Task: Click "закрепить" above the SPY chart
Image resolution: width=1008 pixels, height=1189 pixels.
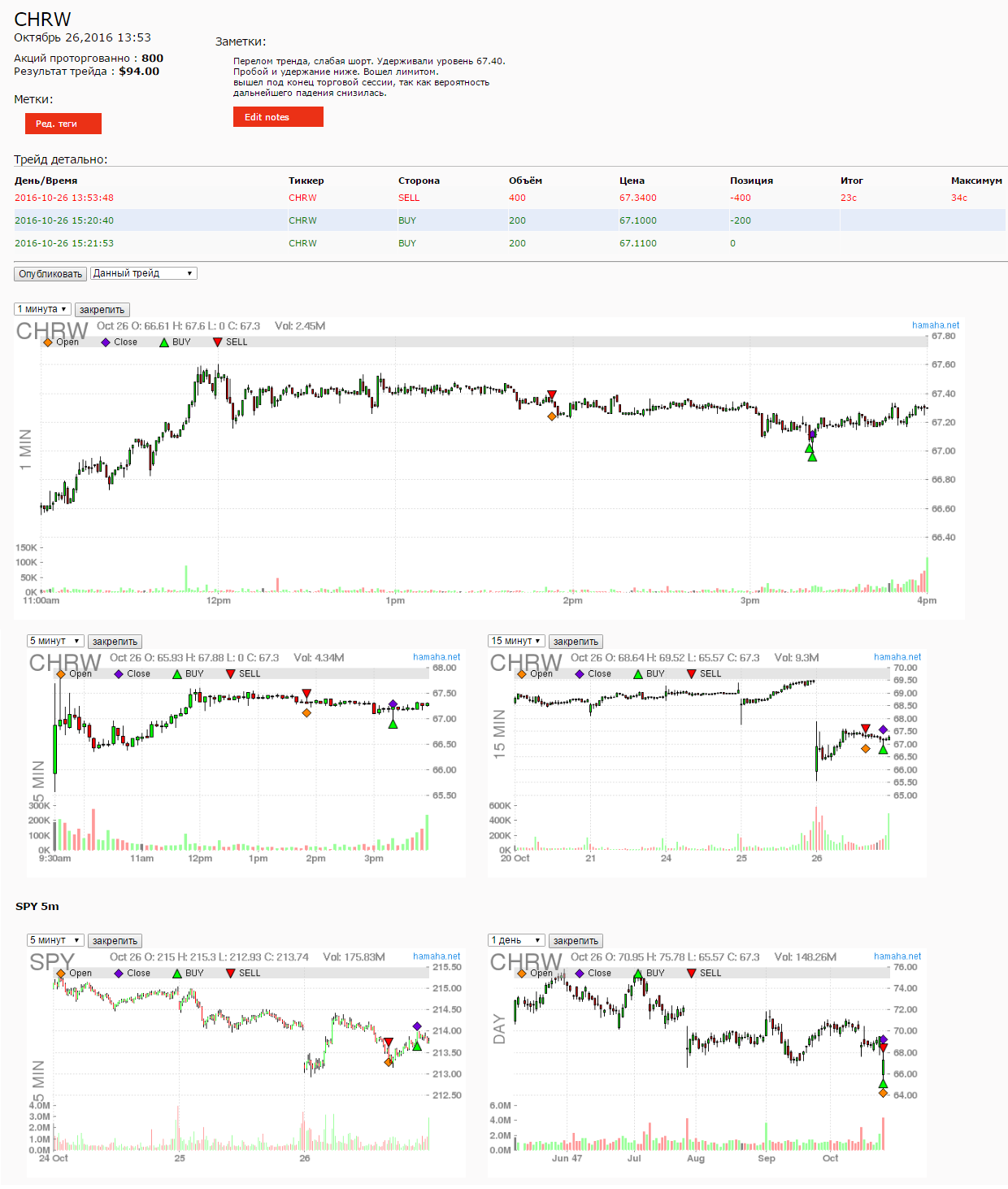Action: tap(115, 941)
